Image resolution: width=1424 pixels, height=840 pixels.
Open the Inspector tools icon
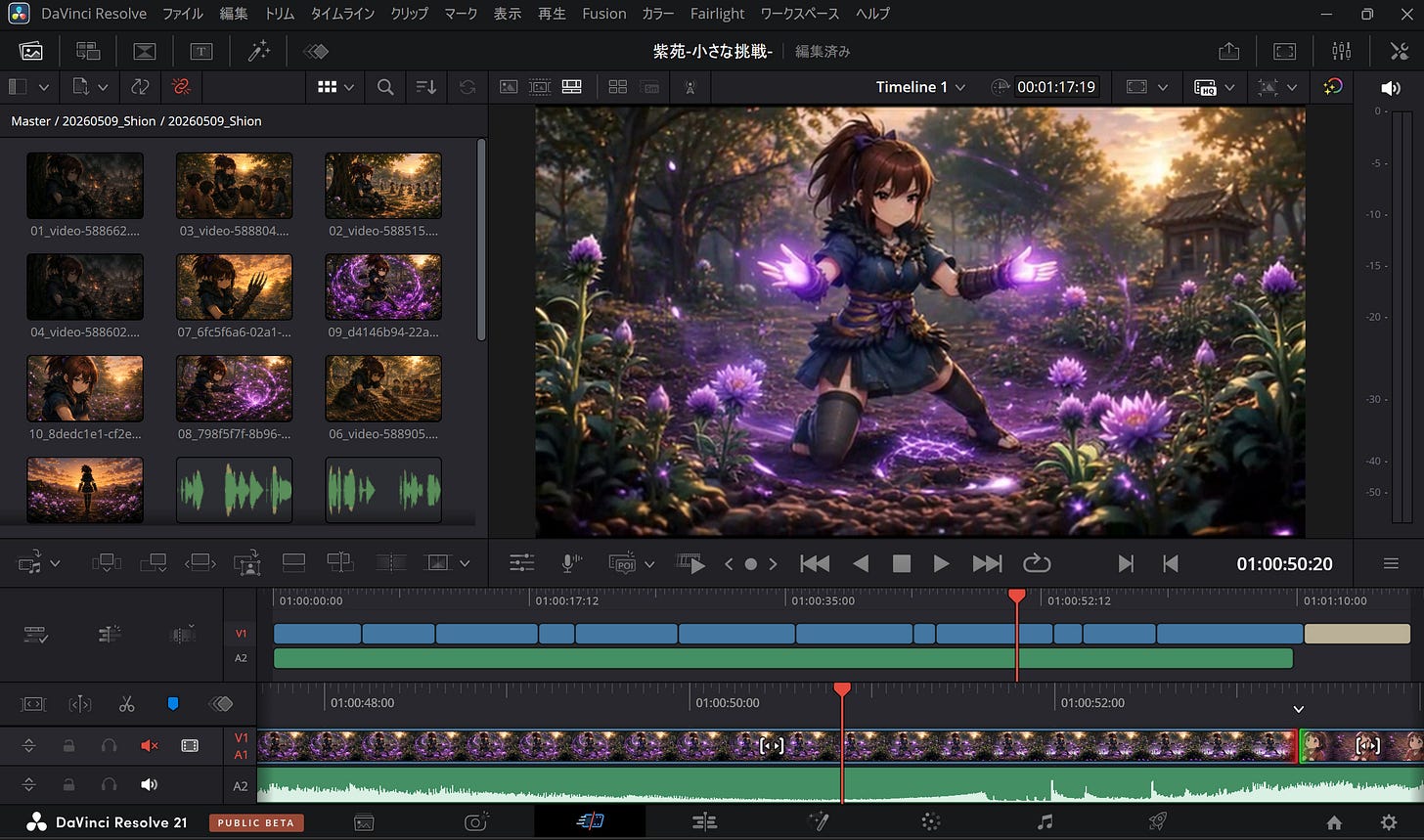[x=1399, y=51]
